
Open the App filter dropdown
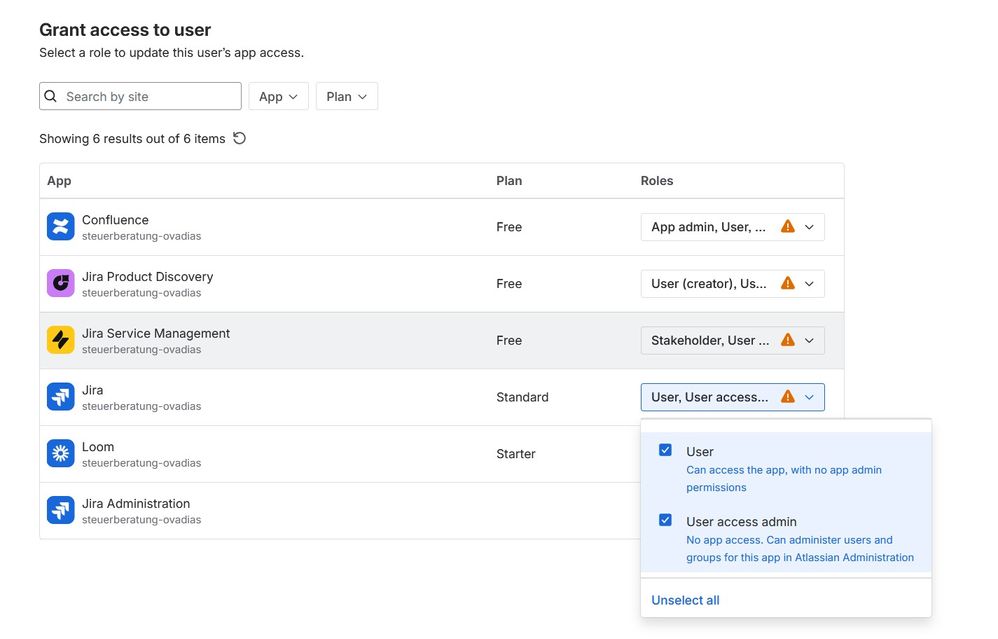[278, 96]
